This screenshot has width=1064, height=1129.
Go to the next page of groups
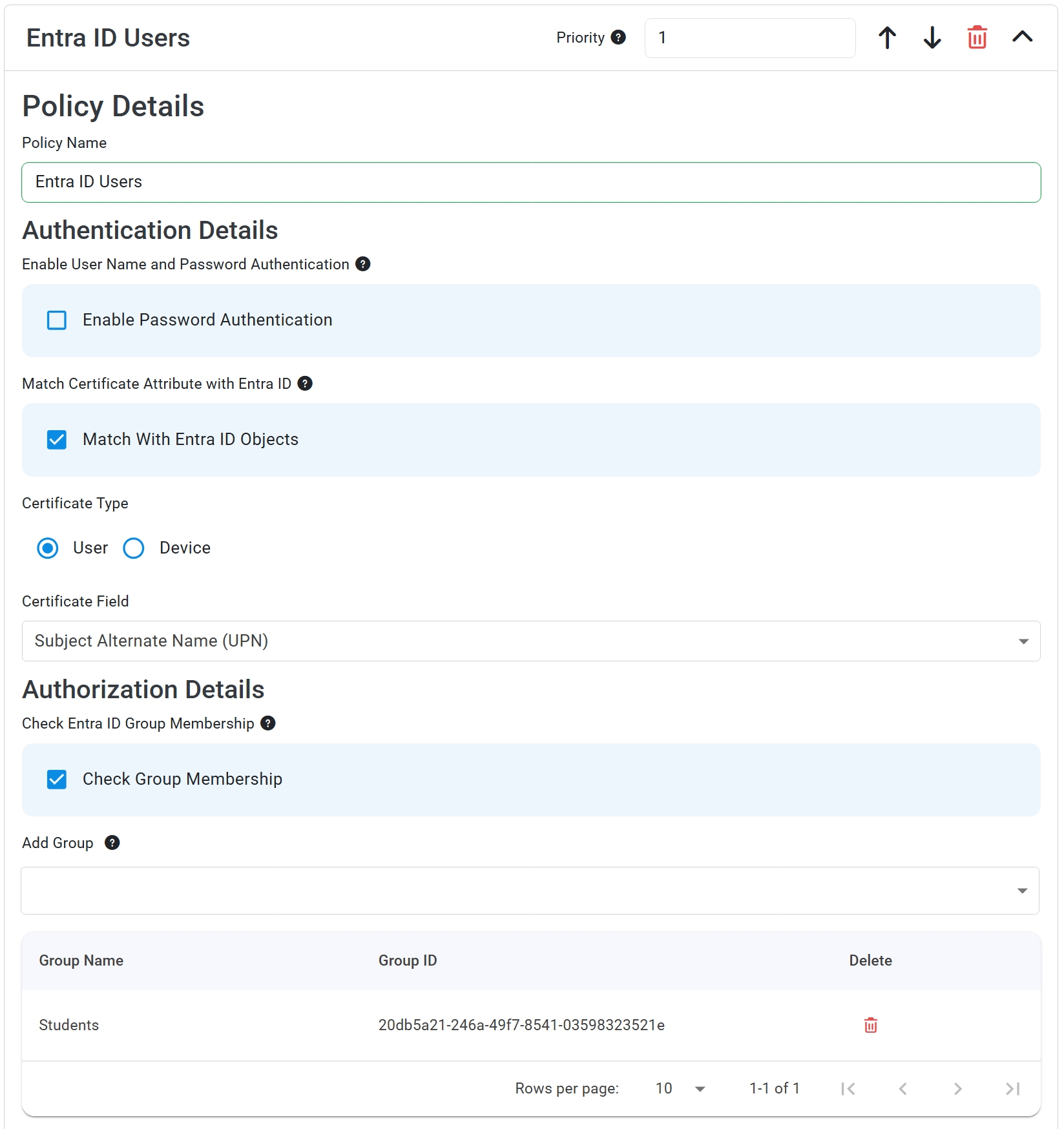pyautogui.click(x=958, y=1089)
